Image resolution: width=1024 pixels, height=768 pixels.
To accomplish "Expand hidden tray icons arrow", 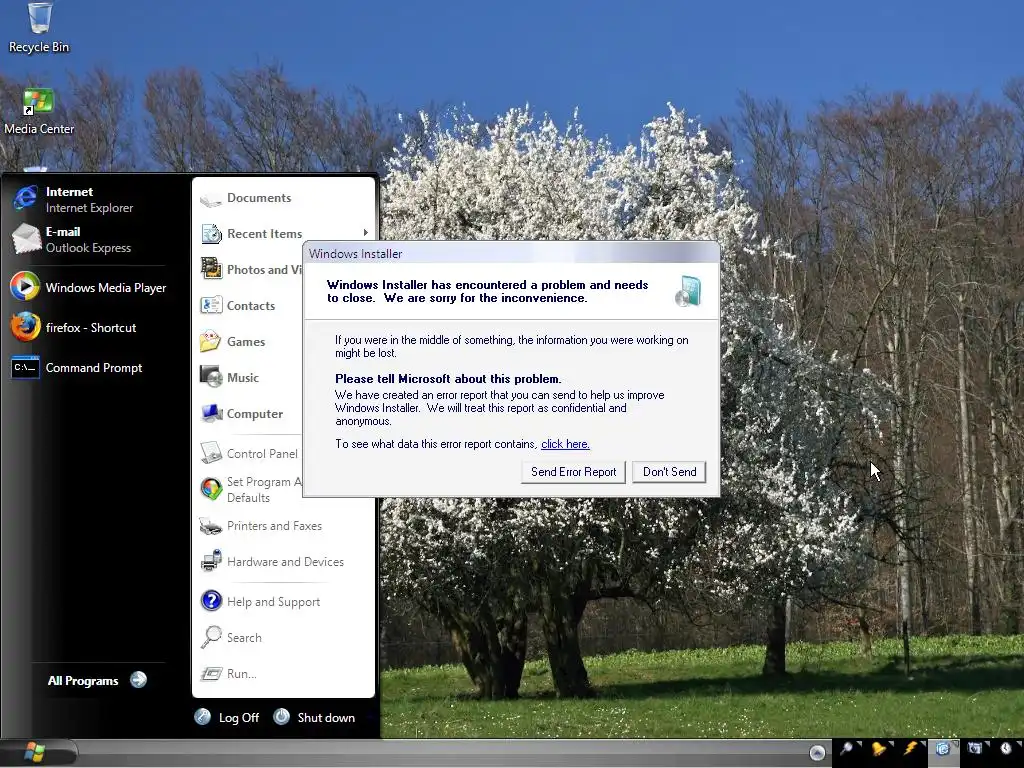I will (x=817, y=753).
